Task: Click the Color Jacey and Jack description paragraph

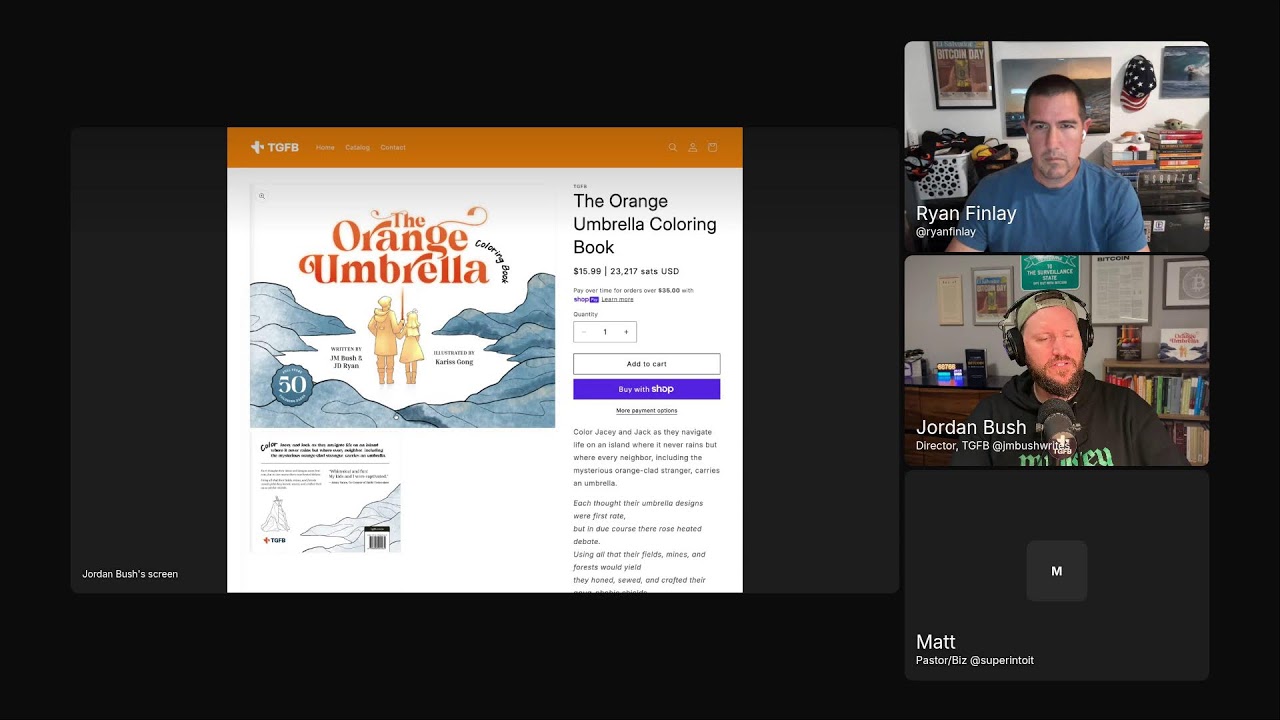Action: click(x=646, y=457)
